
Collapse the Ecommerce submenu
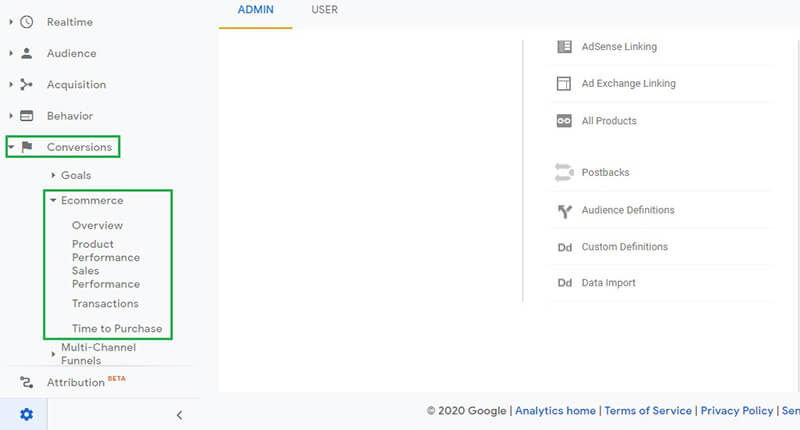point(54,201)
